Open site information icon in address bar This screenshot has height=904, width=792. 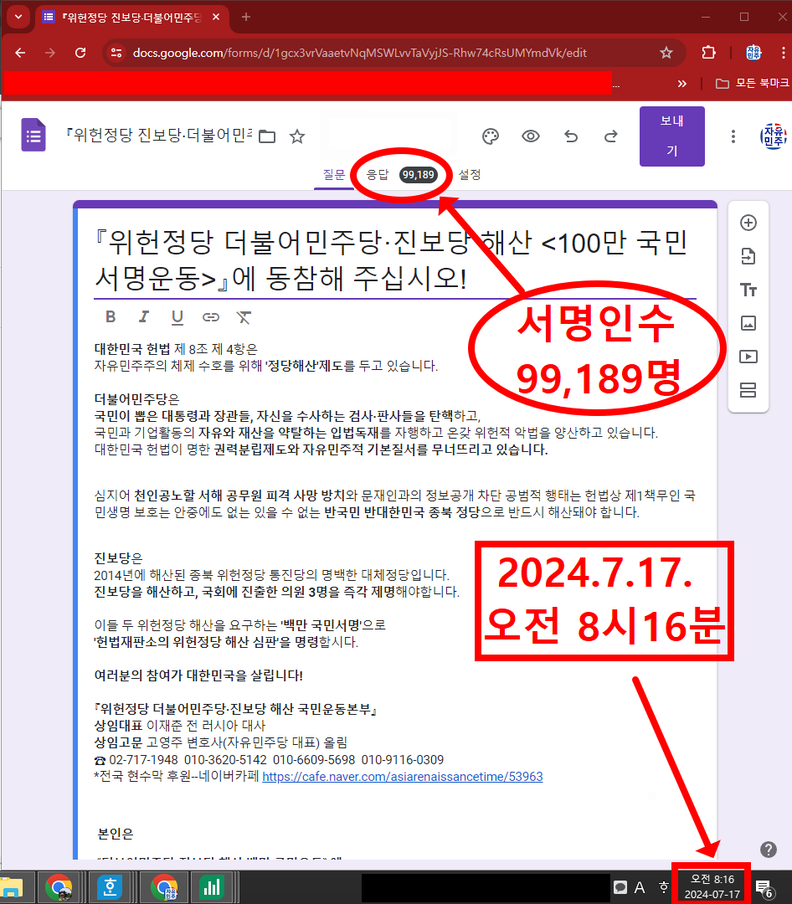pyautogui.click(x=116, y=52)
